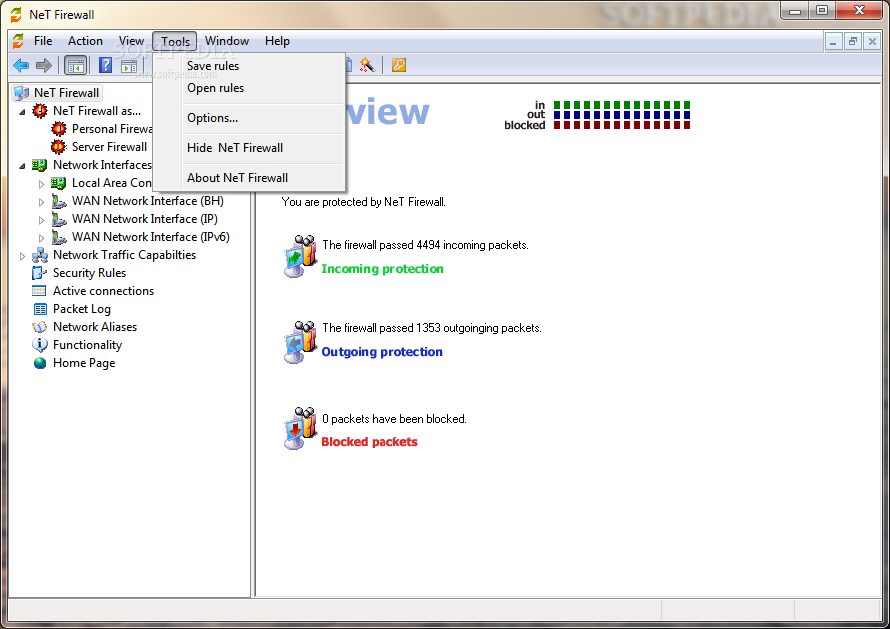This screenshot has width=890, height=629.
Task: Click the blocked packets computer icon
Action: point(300,429)
